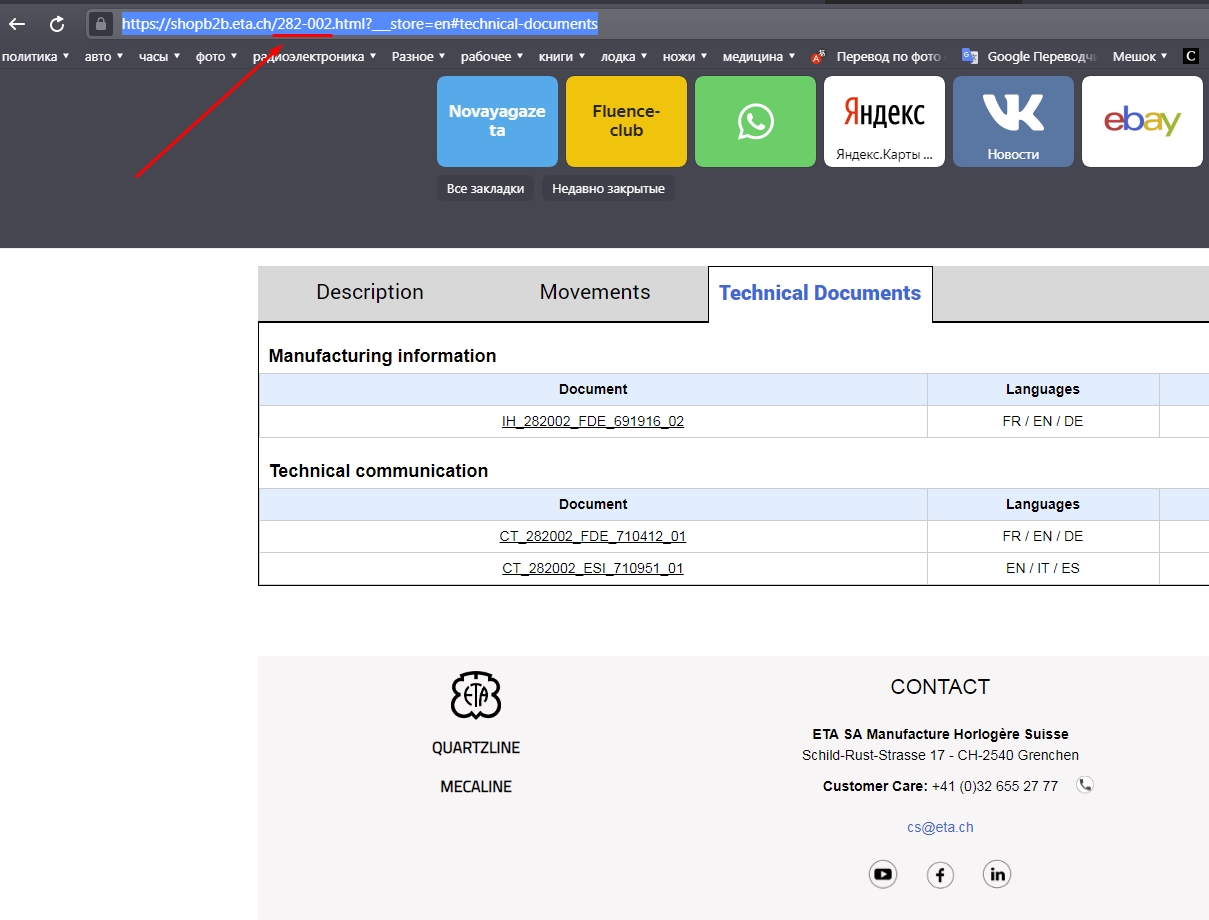This screenshot has width=1209, height=920.
Task: Click the browser back arrow
Action: [x=17, y=24]
